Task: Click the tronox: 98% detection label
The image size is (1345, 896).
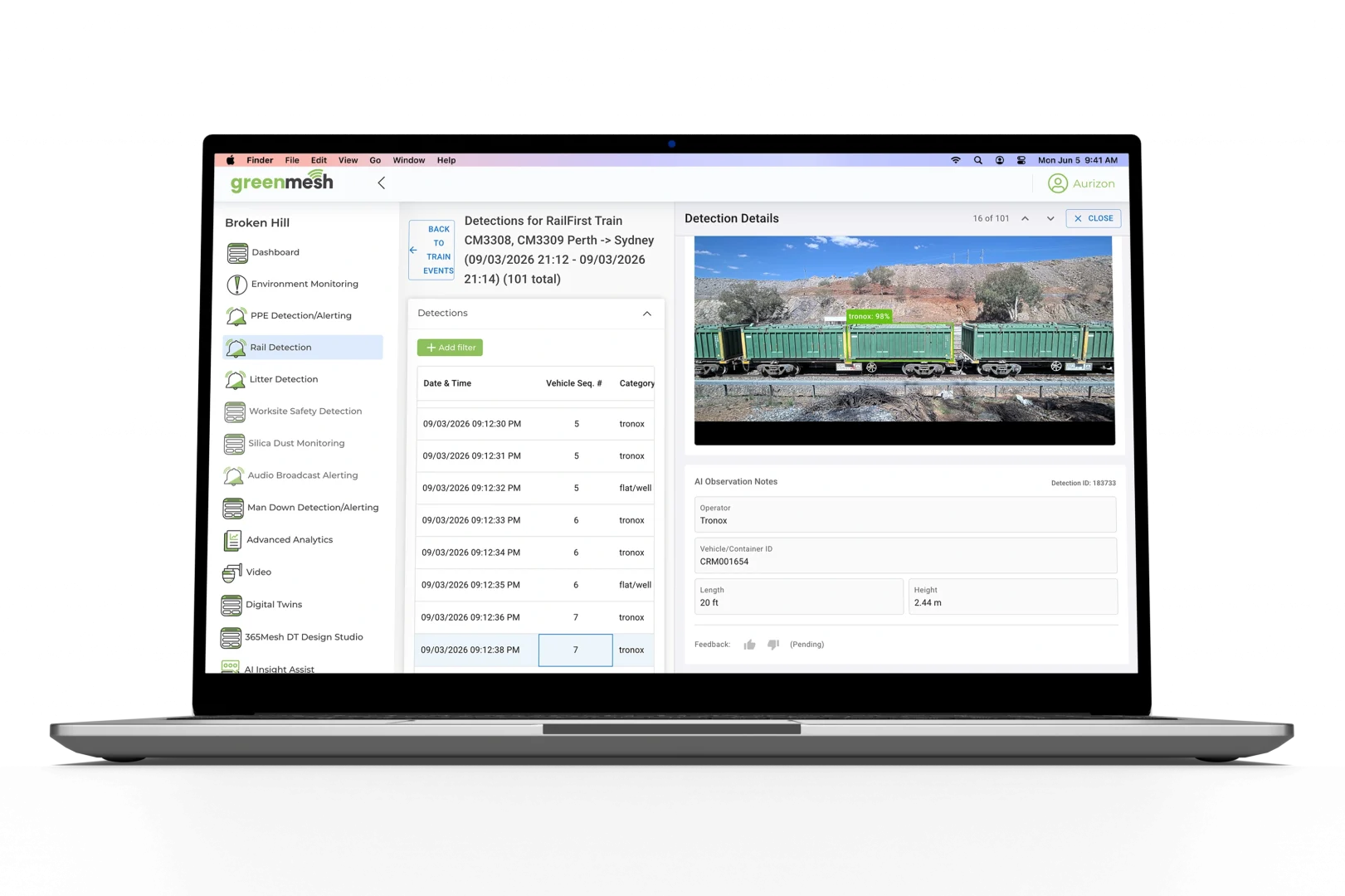Action: [x=869, y=316]
